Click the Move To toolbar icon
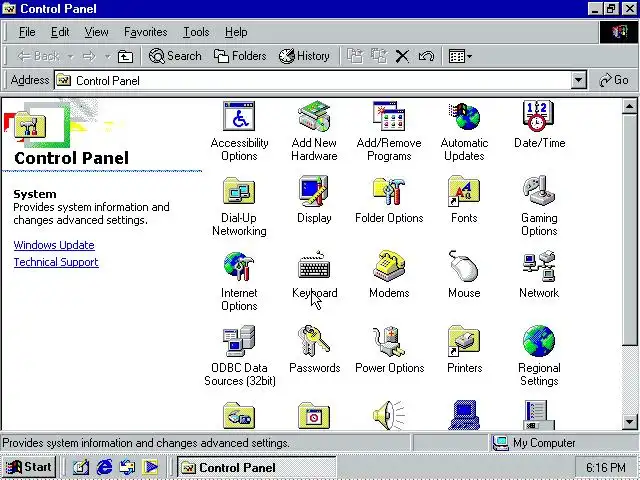Image resolution: width=640 pixels, height=480 pixels. coord(355,56)
